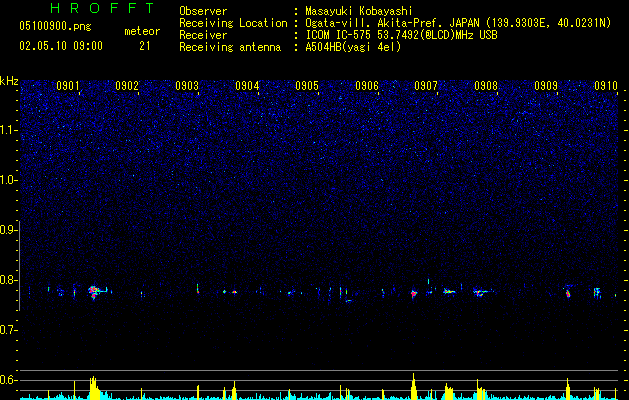Select the file name 05100900.png
This screenshot has height=400, width=629.
pos(55,26)
